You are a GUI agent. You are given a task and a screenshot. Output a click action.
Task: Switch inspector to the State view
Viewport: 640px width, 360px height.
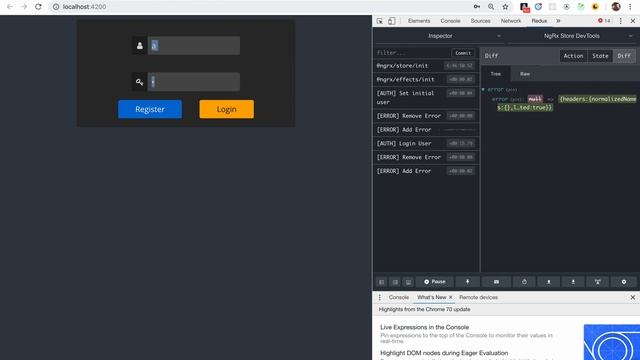[600, 56]
